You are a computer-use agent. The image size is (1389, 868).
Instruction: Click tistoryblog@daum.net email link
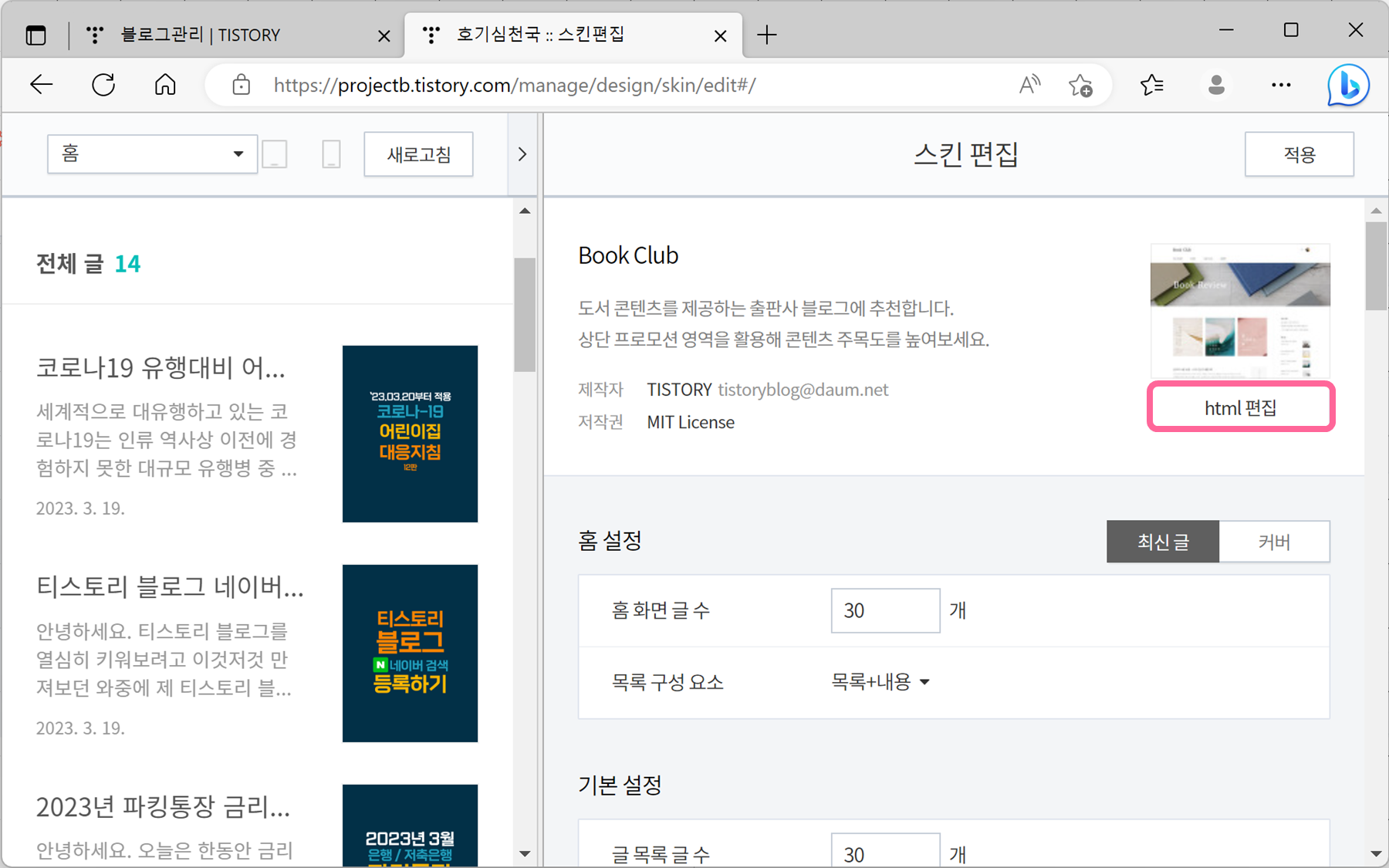point(803,390)
